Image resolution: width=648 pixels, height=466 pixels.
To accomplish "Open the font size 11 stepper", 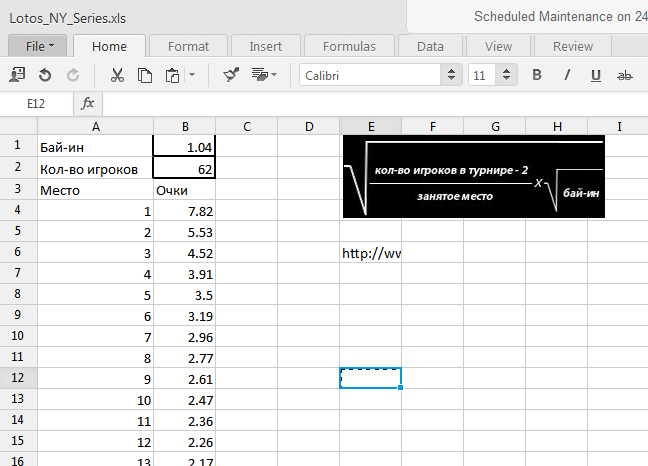I will (506, 75).
